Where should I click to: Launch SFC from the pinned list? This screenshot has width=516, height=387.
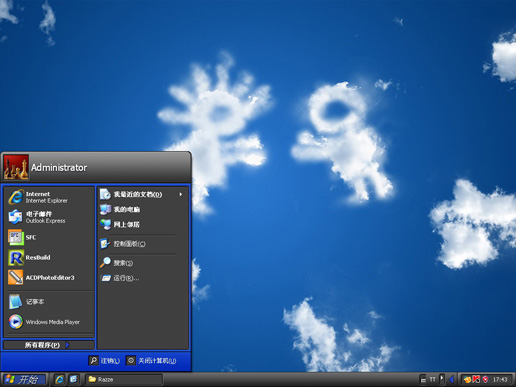[x=49, y=237]
